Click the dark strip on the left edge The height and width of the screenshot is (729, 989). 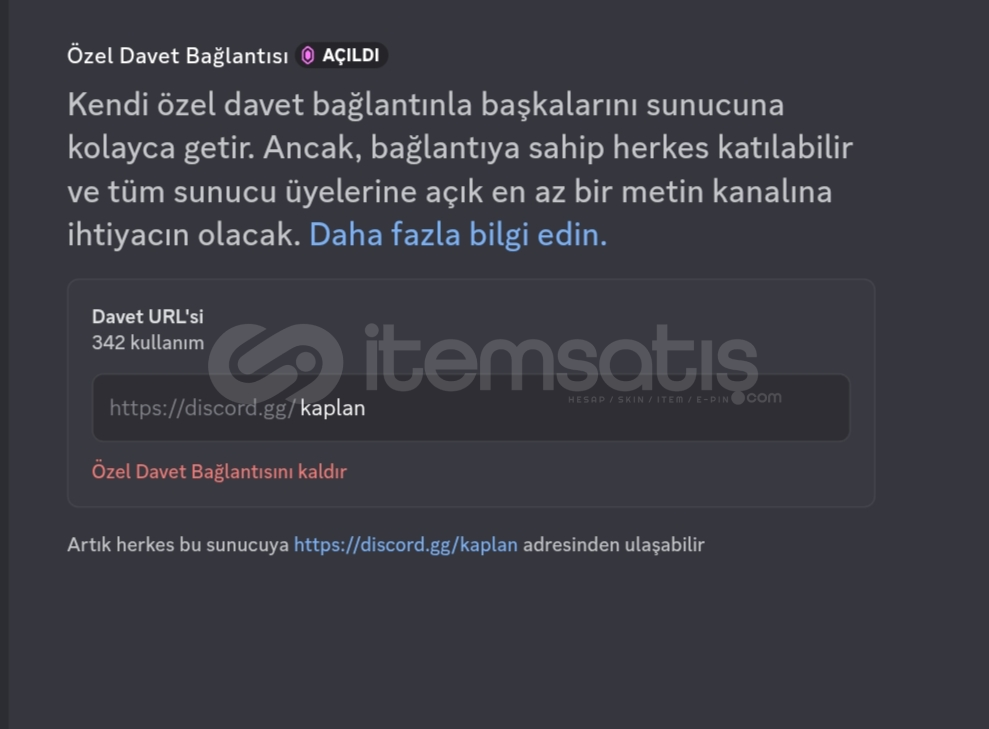[4, 364]
